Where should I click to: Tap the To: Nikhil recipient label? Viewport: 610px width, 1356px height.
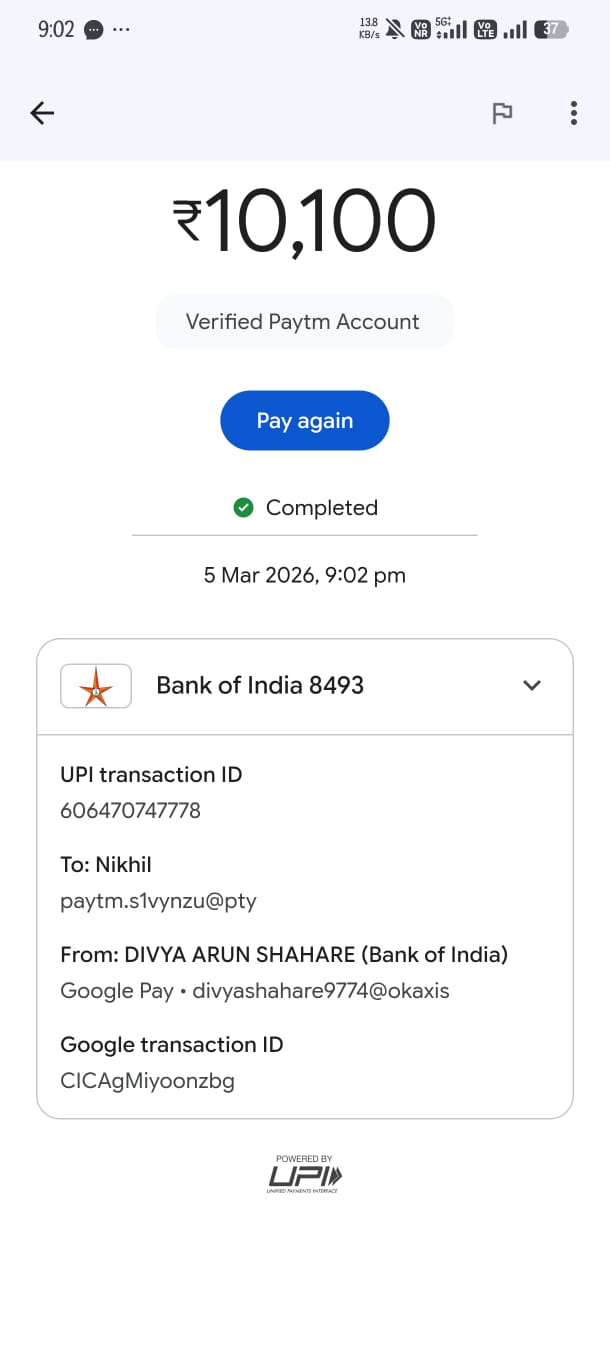click(x=106, y=865)
